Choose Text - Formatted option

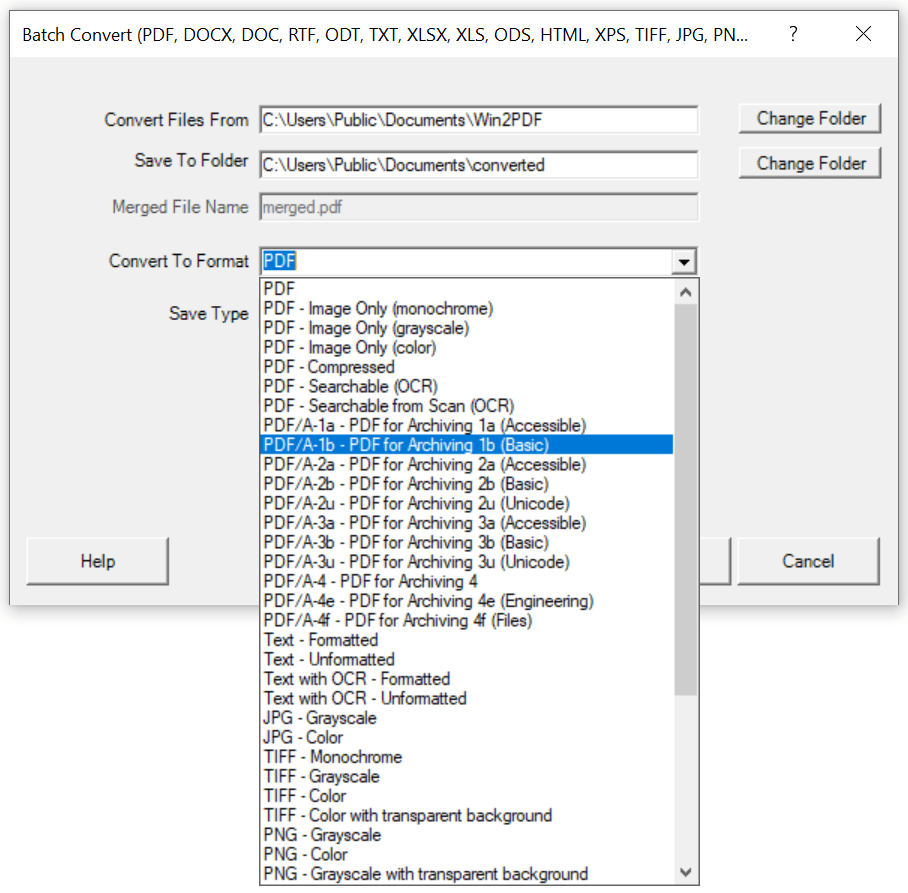[x=467, y=640]
